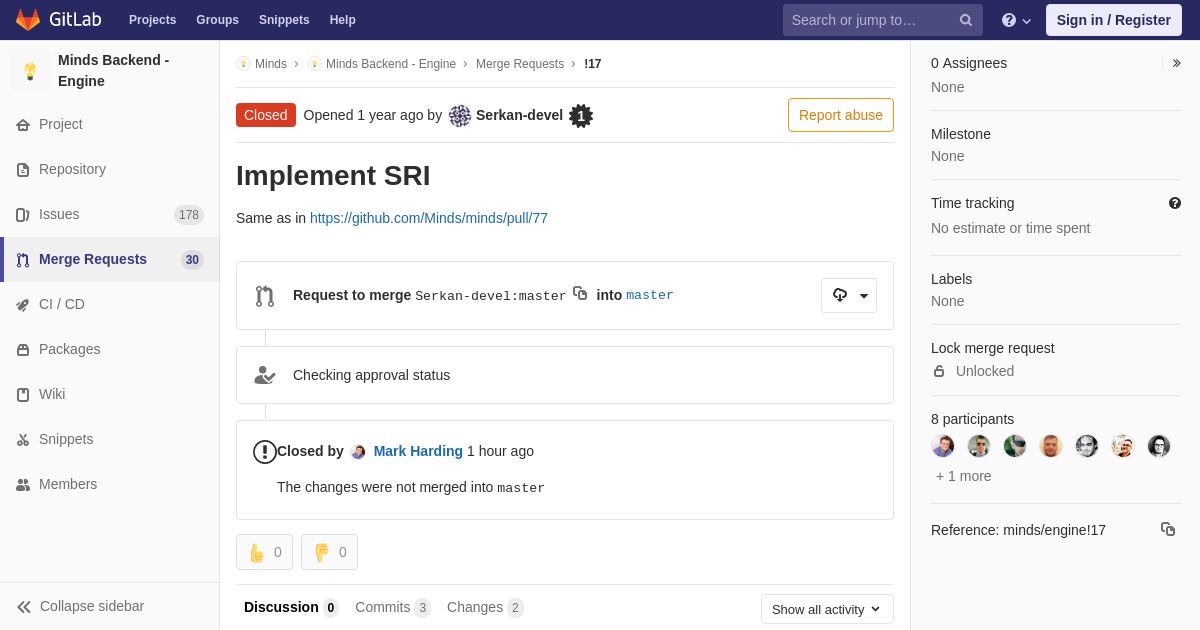The width and height of the screenshot is (1200, 630).
Task: Click the Serkan-devel author link
Action: click(519, 115)
